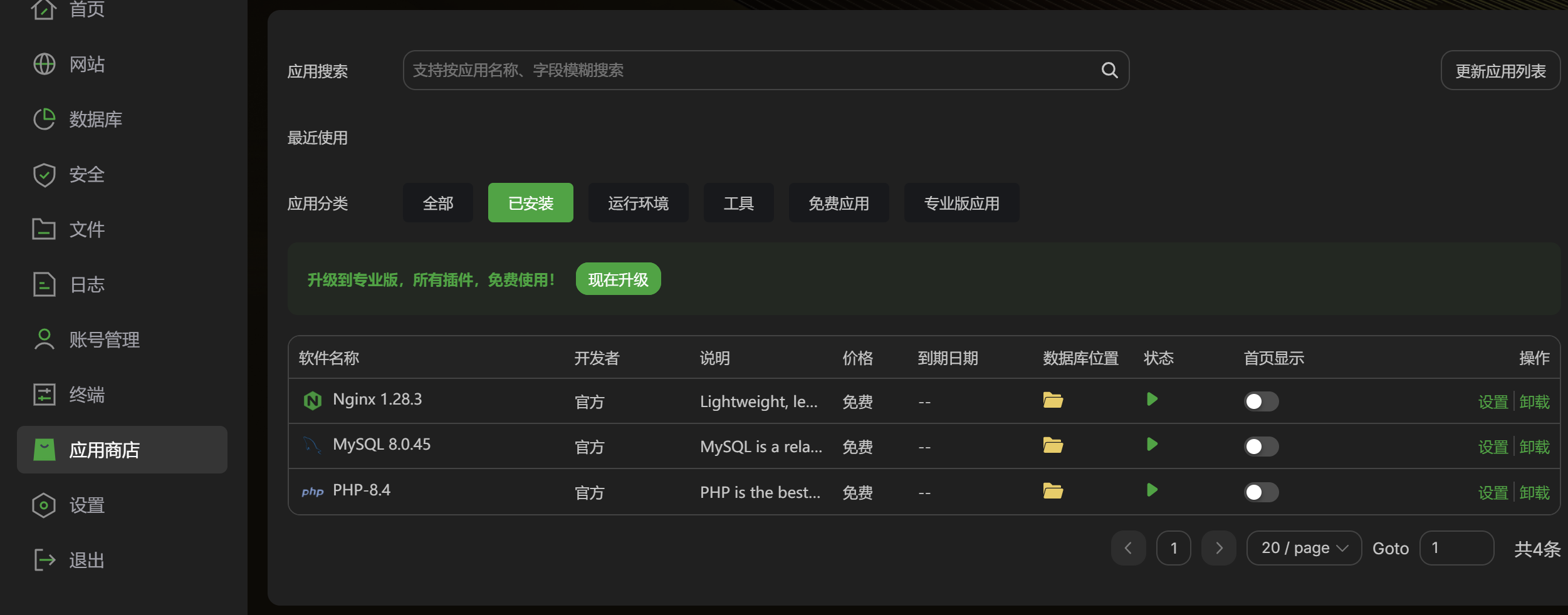
Task: Toggle PHP-8.4 homepage display switch
Action: pyautogui.click(x=1261, y=492)
